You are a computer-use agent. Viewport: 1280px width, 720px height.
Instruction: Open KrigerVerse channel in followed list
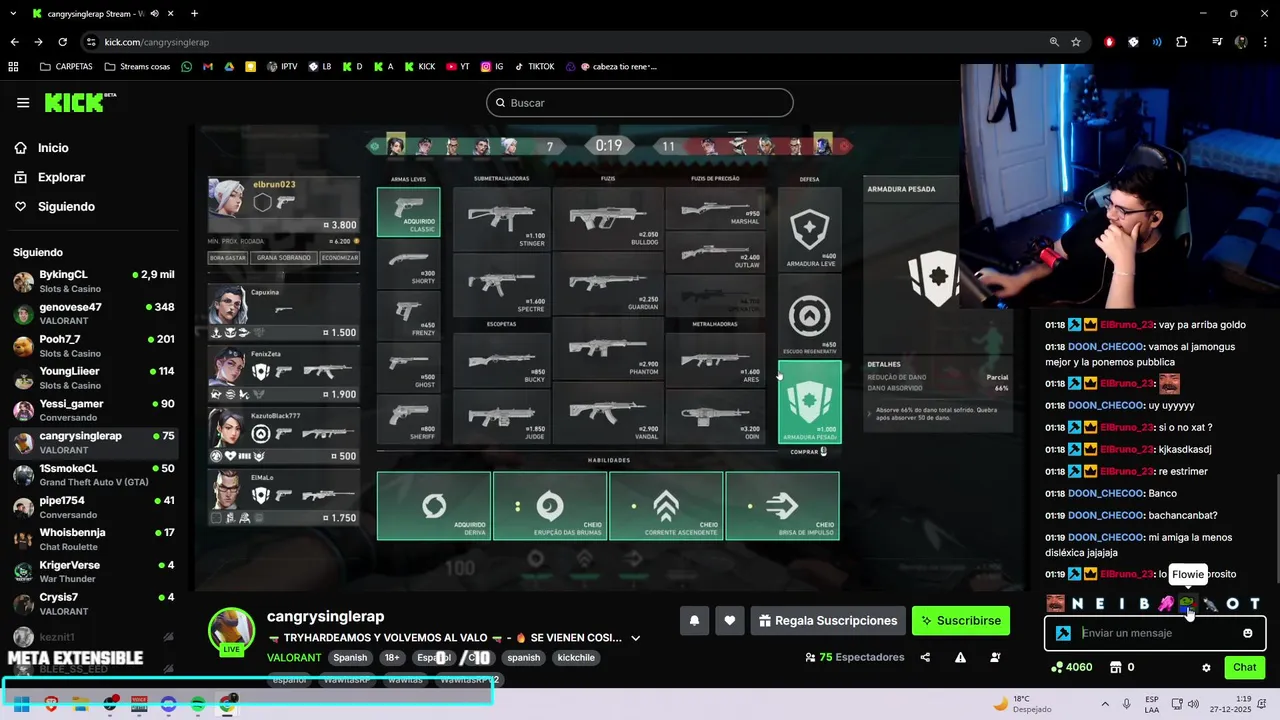94,572
